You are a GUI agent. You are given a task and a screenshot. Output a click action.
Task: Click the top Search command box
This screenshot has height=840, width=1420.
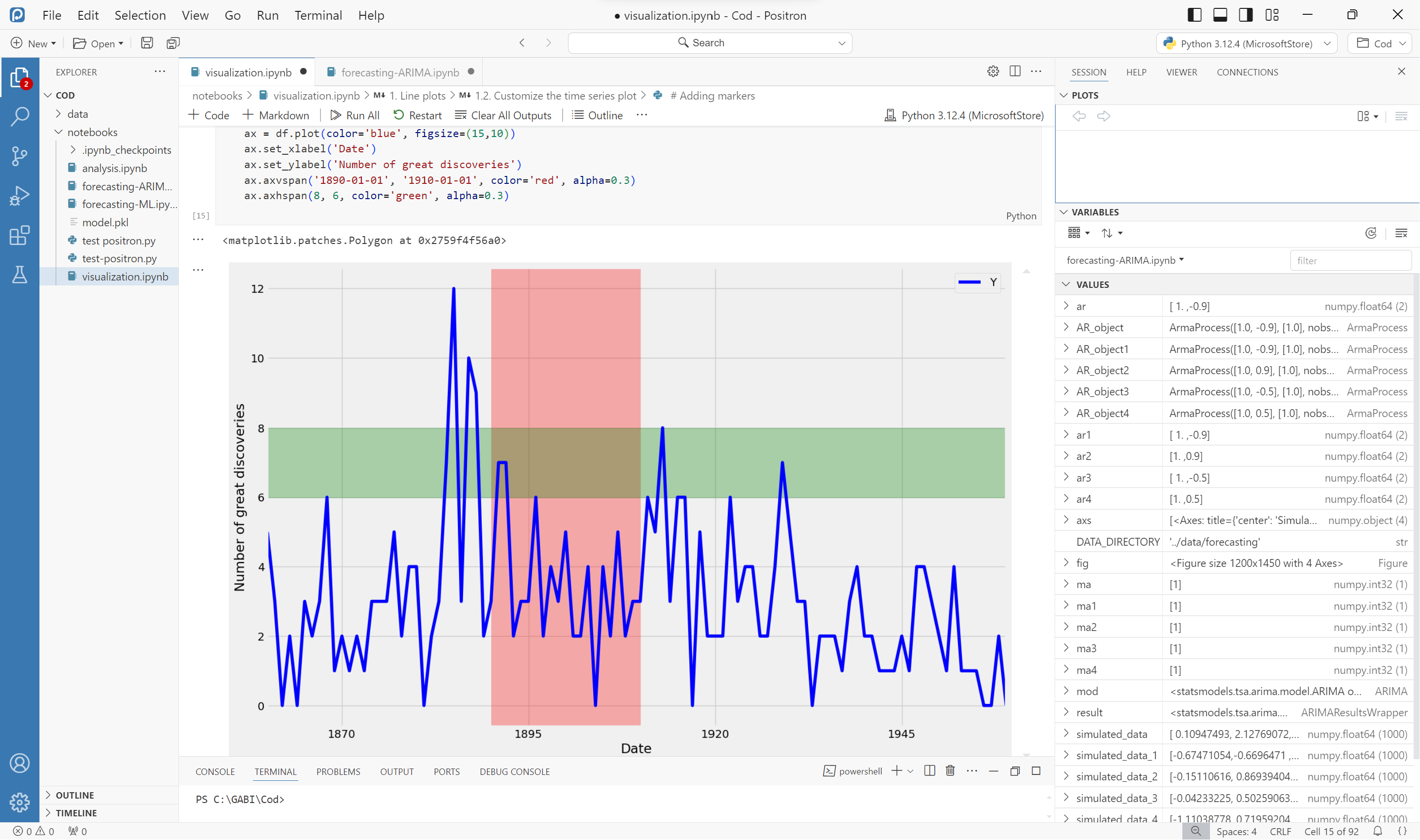[x=710, y=43]
